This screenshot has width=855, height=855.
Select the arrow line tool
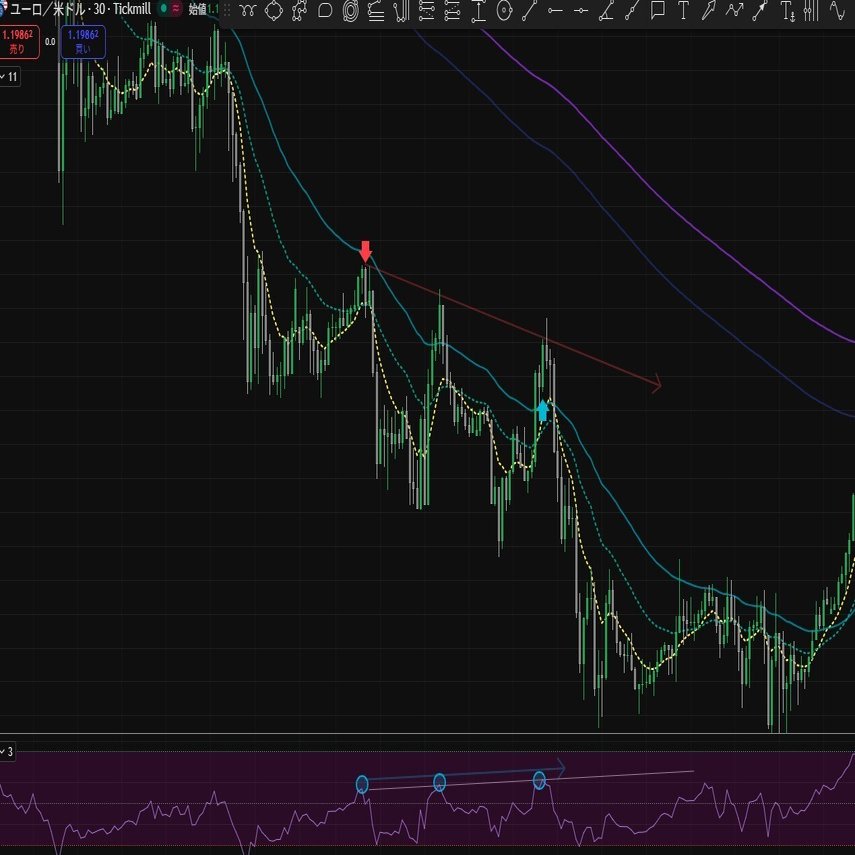click(x=760, y=10)
